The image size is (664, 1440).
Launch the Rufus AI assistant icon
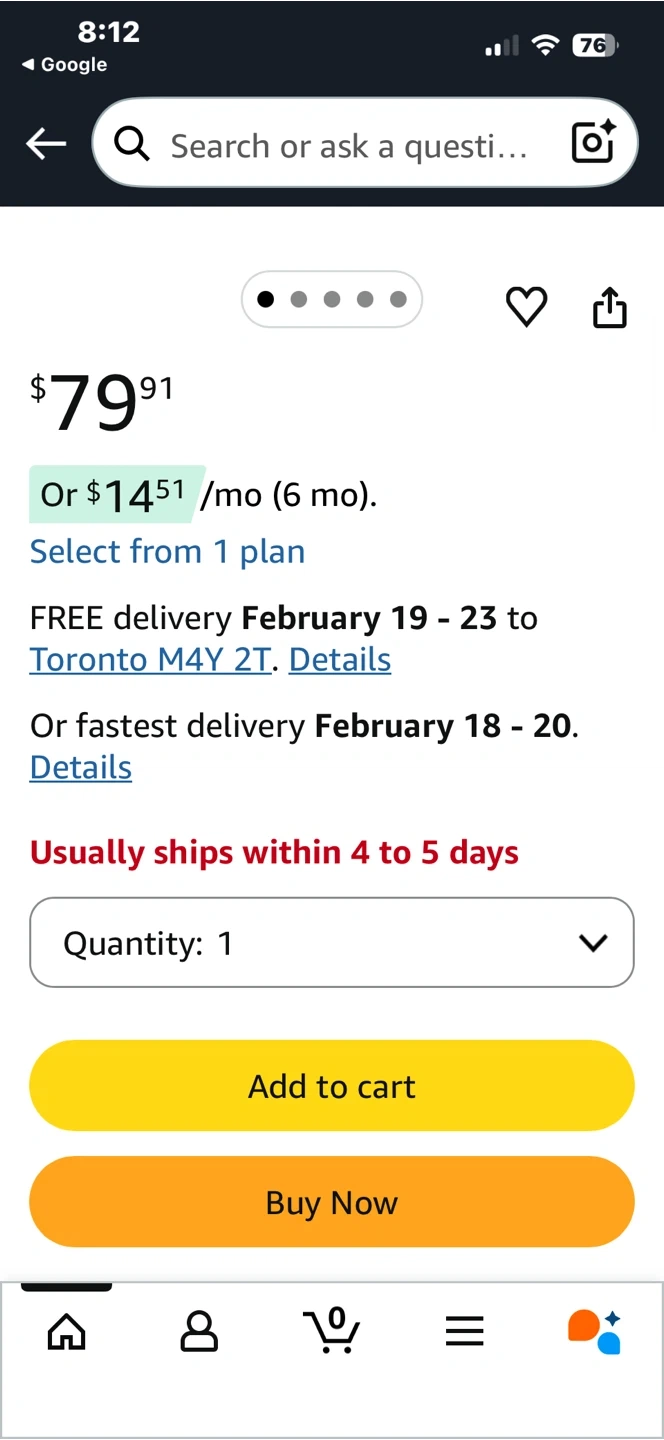pos(595,1331)
